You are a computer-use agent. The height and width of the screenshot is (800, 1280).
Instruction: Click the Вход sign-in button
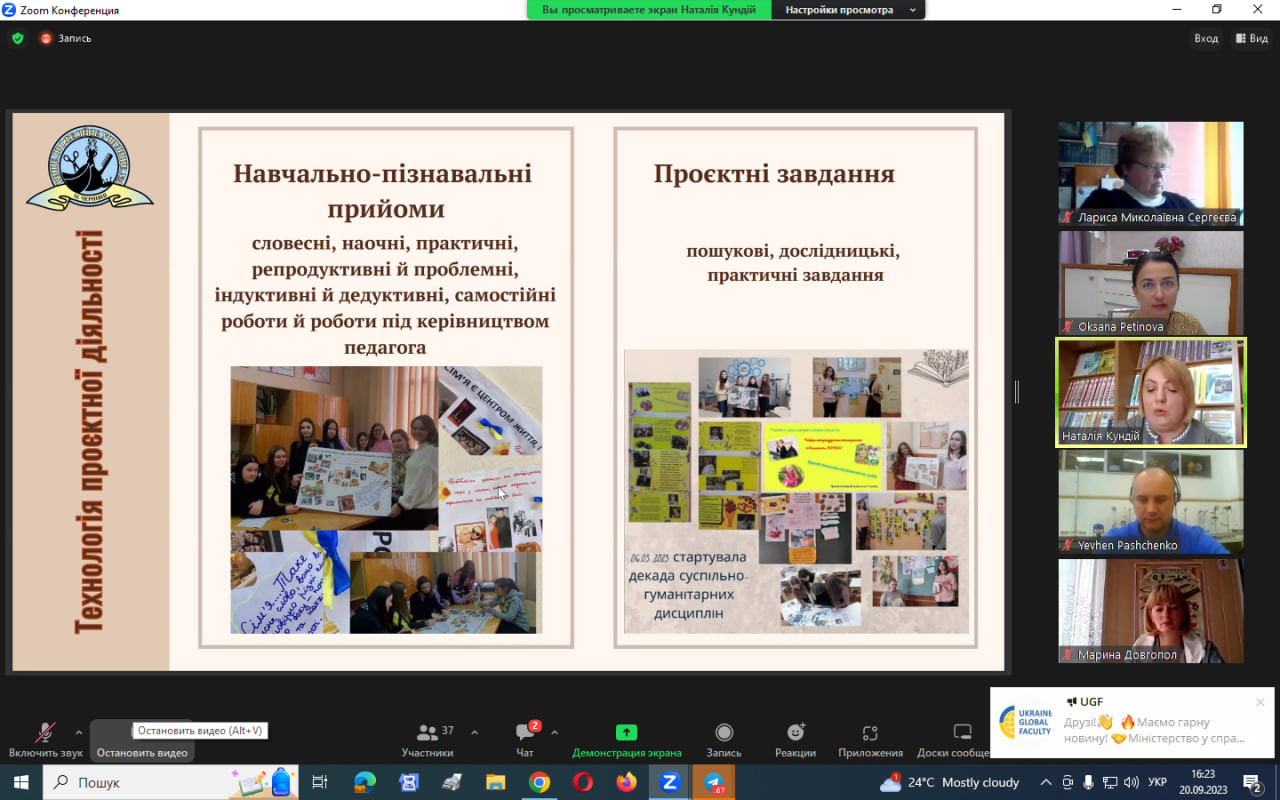(1206, 38)
